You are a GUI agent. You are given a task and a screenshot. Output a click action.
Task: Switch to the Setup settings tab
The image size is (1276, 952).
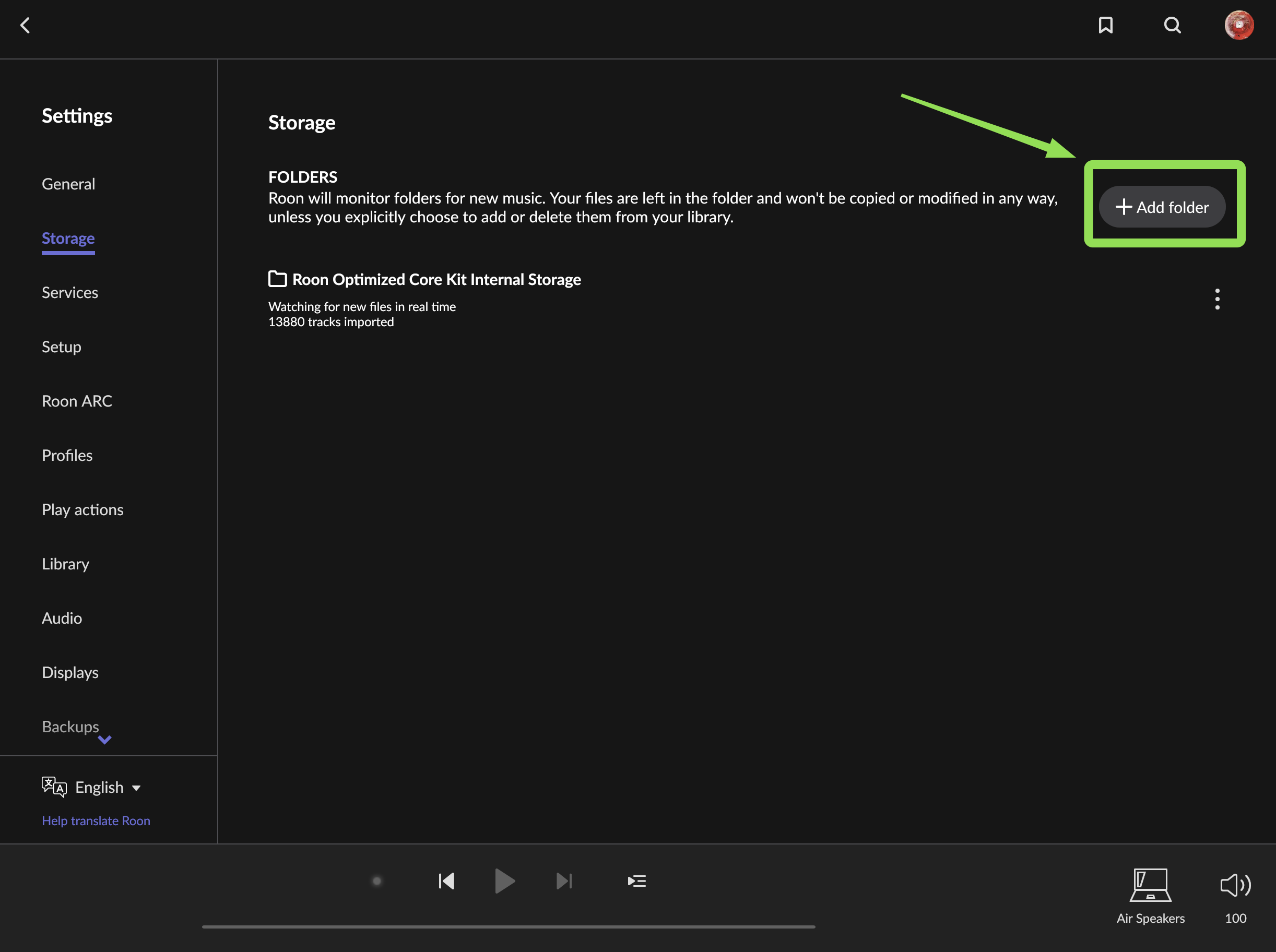(61, 347)
